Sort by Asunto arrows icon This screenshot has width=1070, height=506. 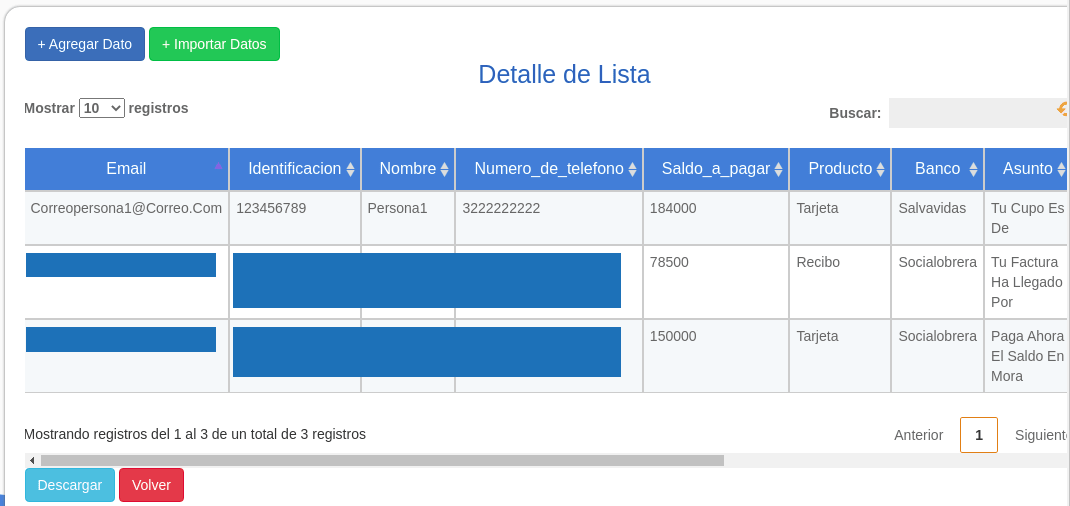click(1060, 169)
